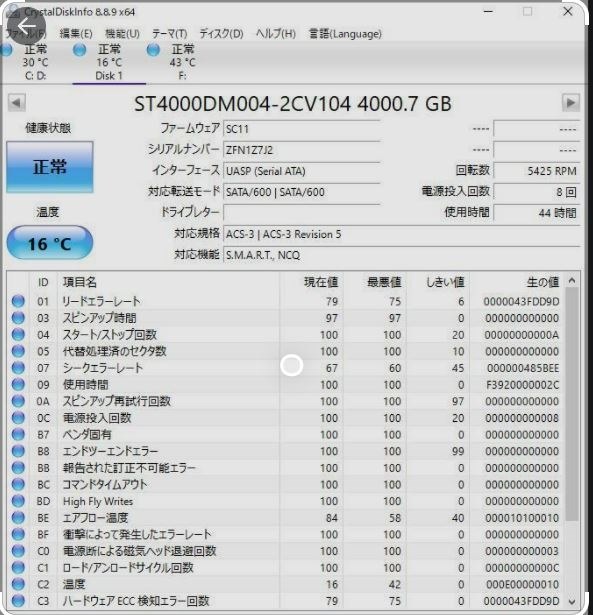This screenshot has height=615, width=593.
Task: Maximize the CrystalDiskInfo window
Action: [x=528, y=11]
